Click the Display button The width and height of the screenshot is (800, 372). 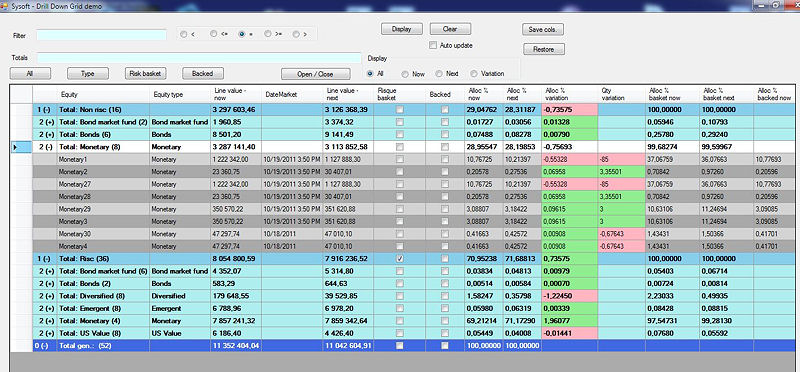pyautogui.click(x=402, y=29)
